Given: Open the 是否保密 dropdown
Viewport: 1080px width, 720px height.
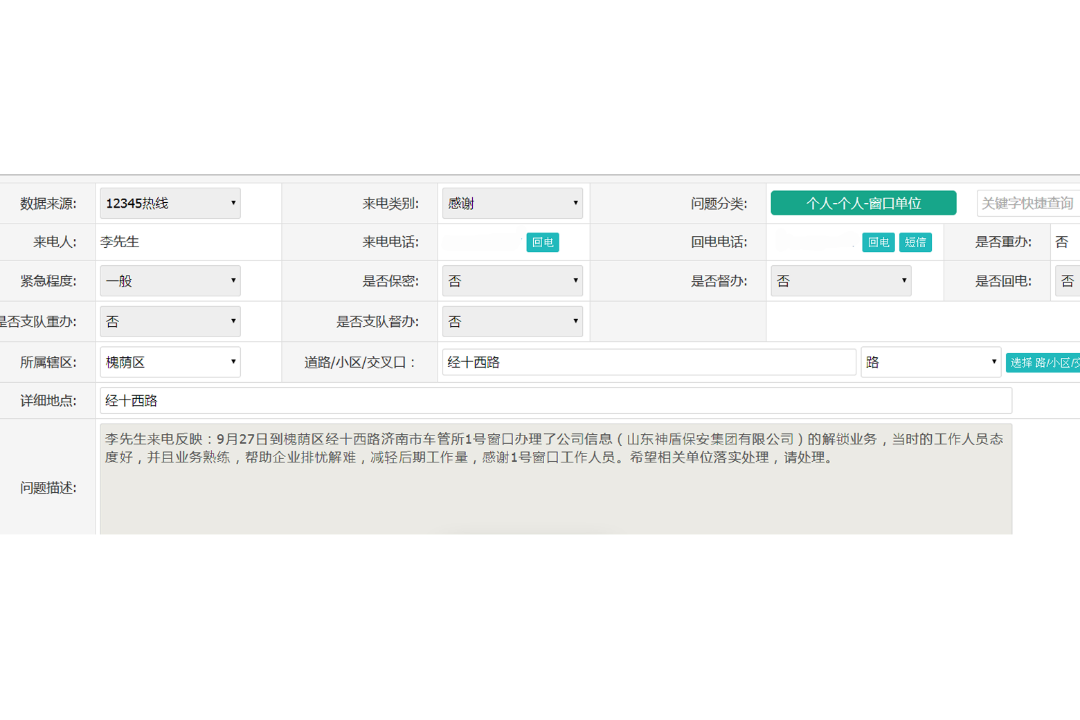Looking at the screenshot, I should (512, 281).
